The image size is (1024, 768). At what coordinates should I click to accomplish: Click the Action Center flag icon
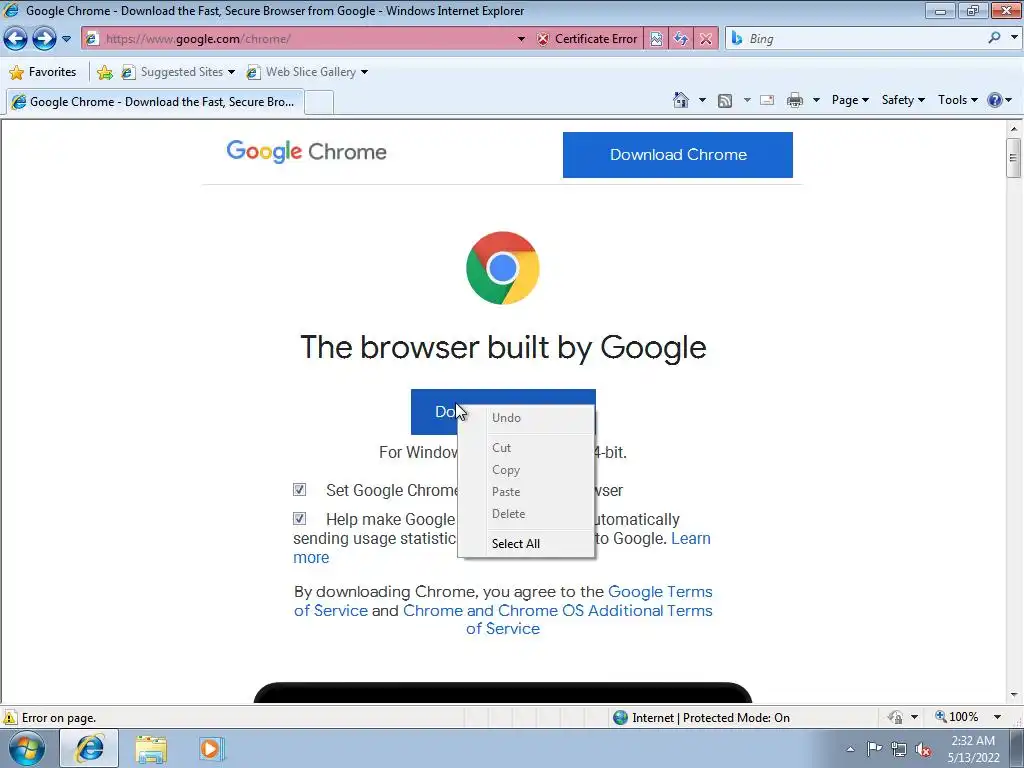874,749
